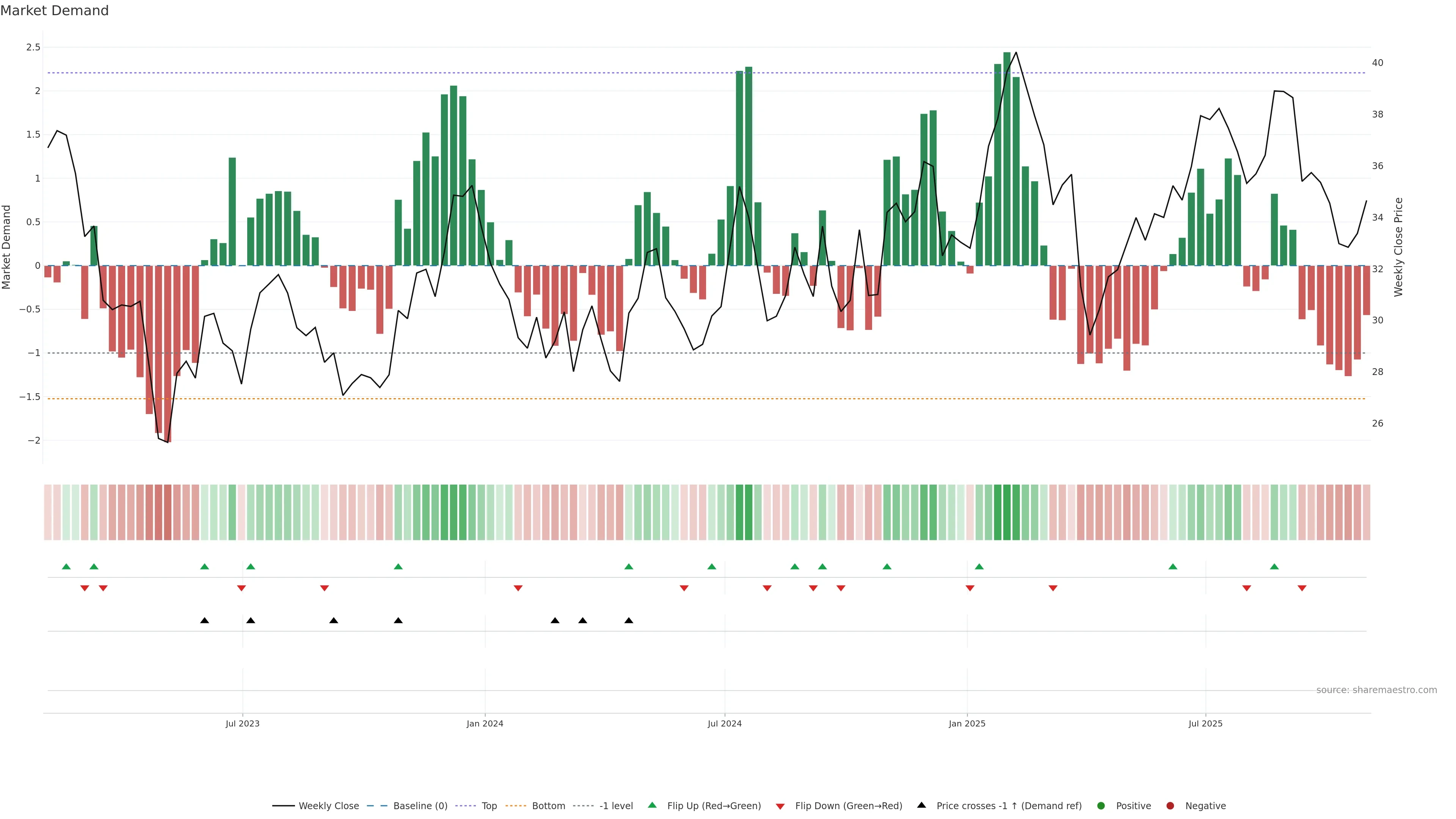The image size is (1456, 819).
Task: Click black Price crosses -1 legend triangle
Action: tap(921, 805)
